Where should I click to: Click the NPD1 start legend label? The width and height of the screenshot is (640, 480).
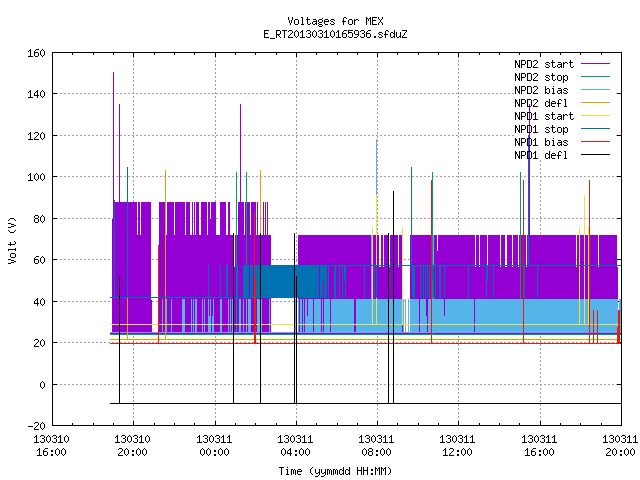[x=544, y=116]
